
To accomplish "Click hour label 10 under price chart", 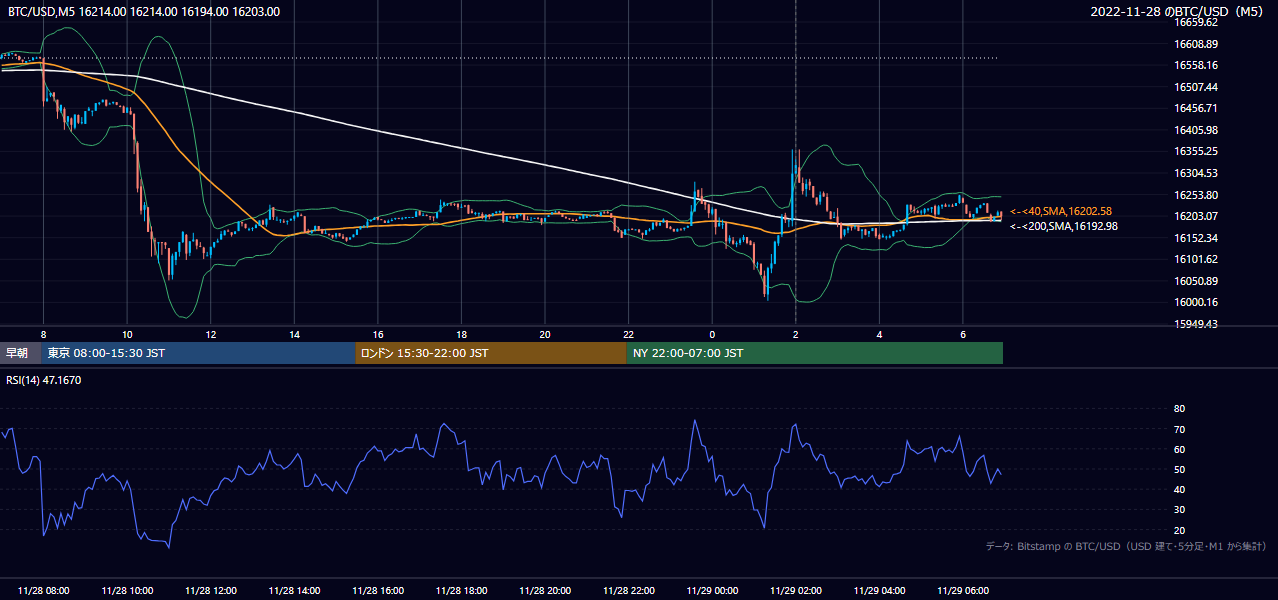I will pyautogui.click(x=127, y=333).
